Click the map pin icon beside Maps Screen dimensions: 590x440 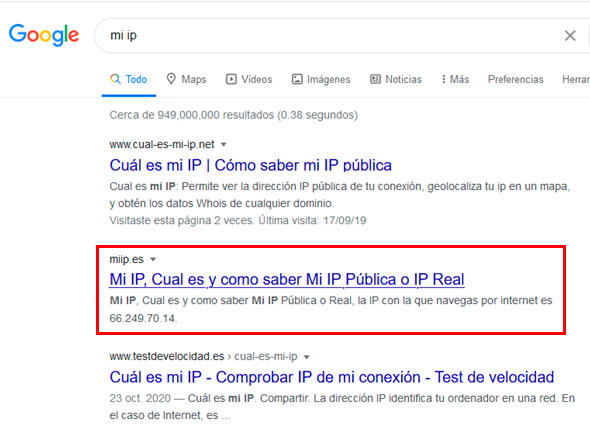click(x=171, y=79)
